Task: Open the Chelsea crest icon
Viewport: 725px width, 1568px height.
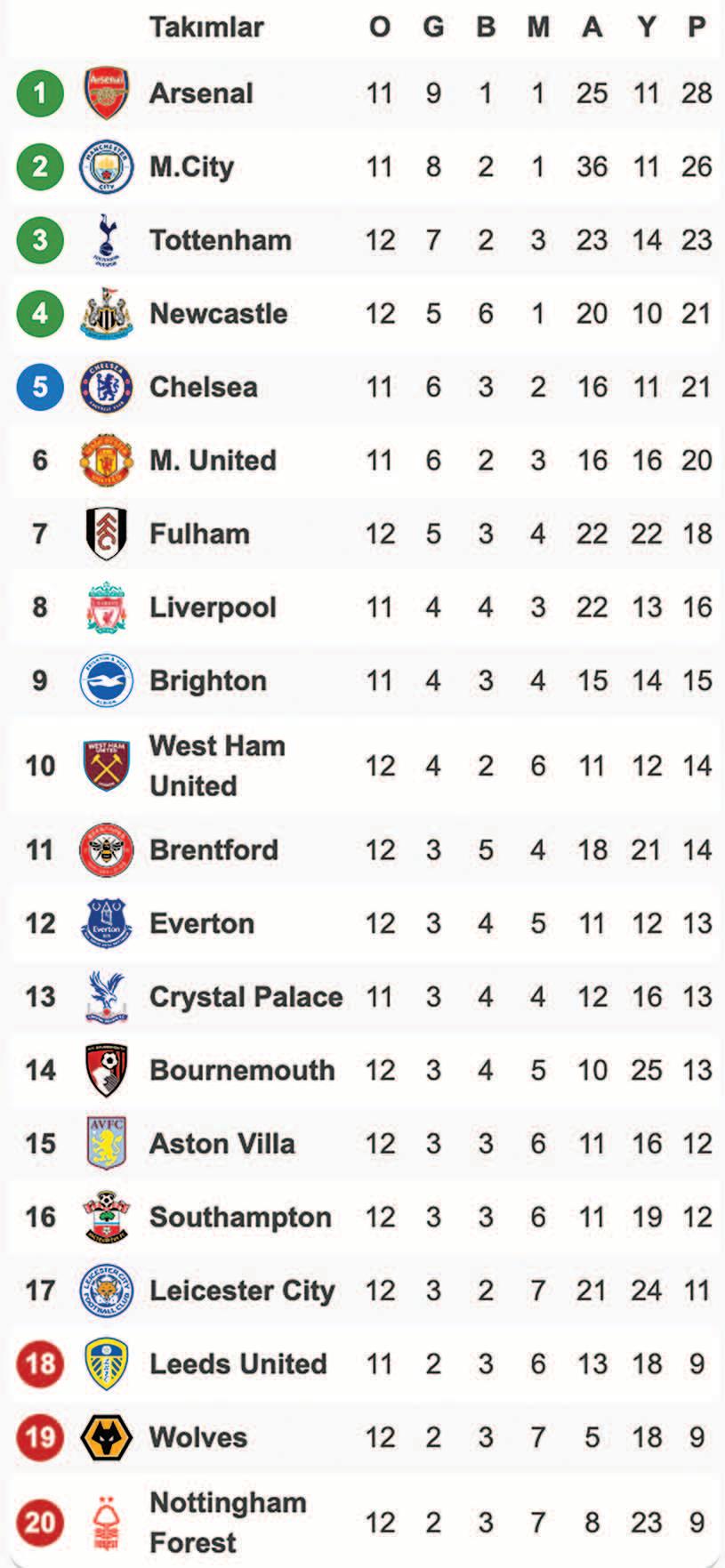Action: [107, 387]
